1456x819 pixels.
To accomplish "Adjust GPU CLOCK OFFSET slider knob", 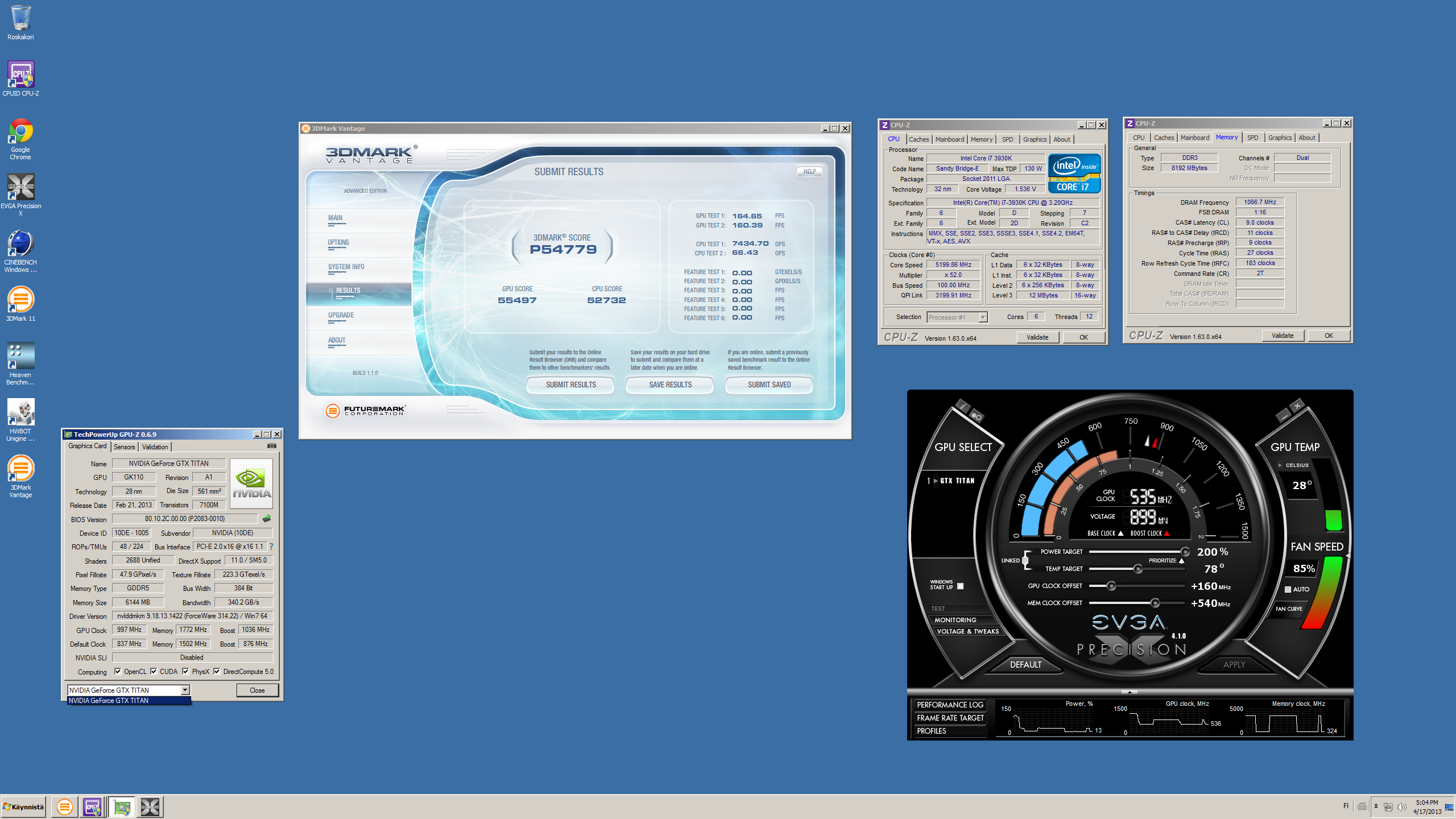I will tap(1111, 586).
